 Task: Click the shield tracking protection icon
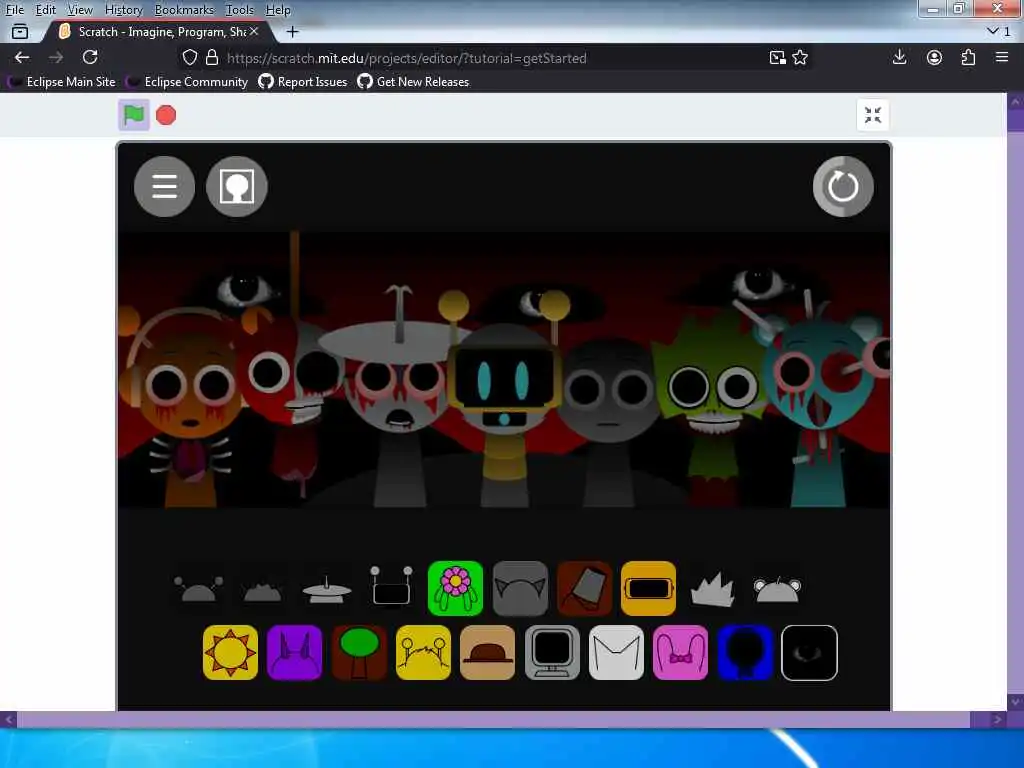click(189, 57)
